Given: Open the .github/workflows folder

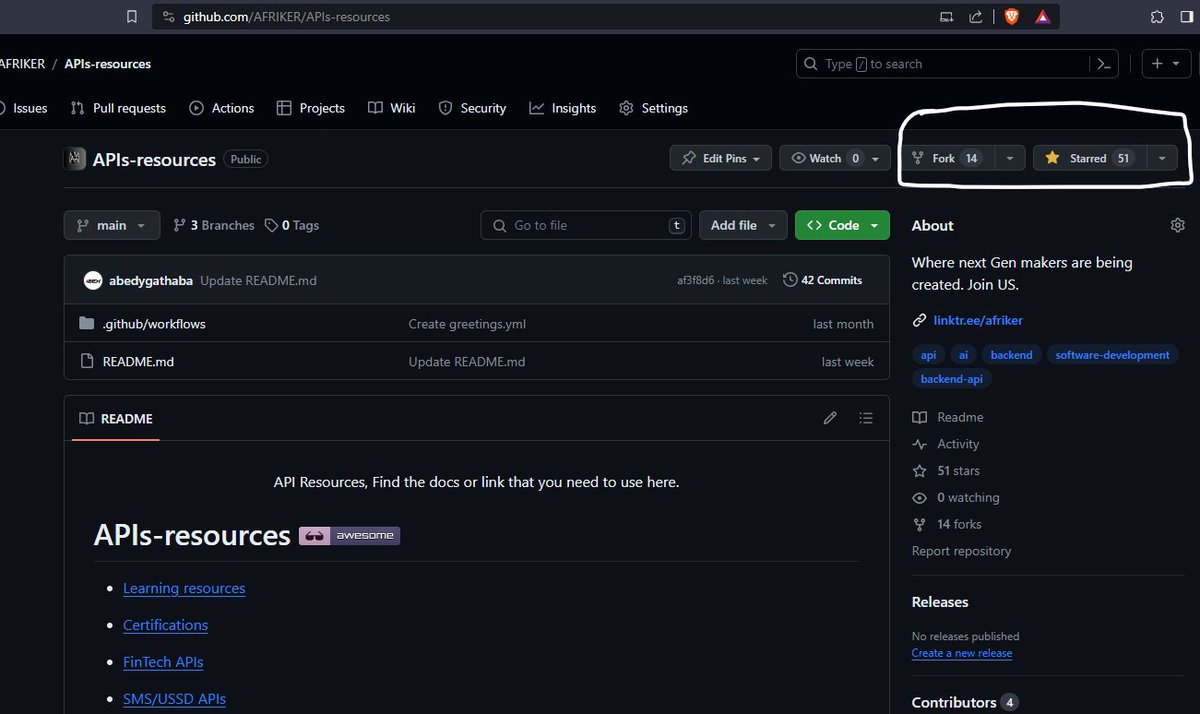Looking at the screenshot, I should tap(154, 324).
